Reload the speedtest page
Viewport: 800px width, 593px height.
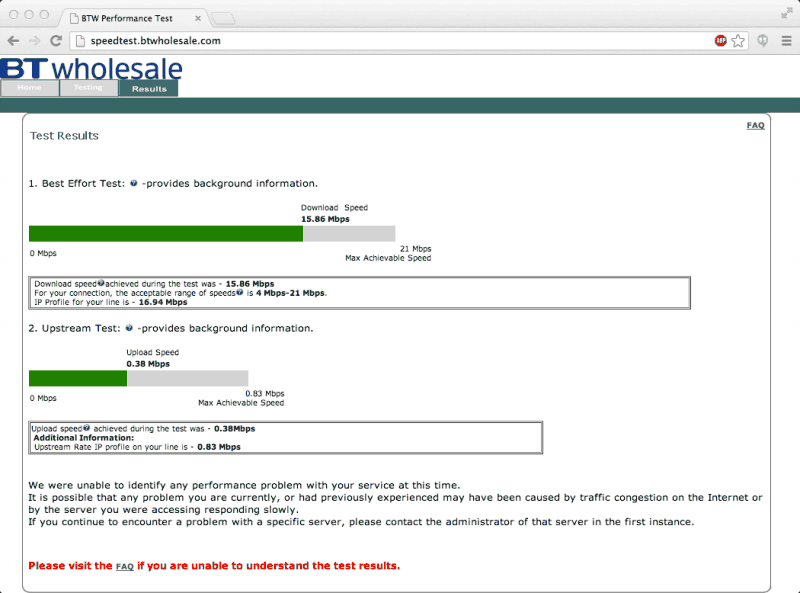56,40
